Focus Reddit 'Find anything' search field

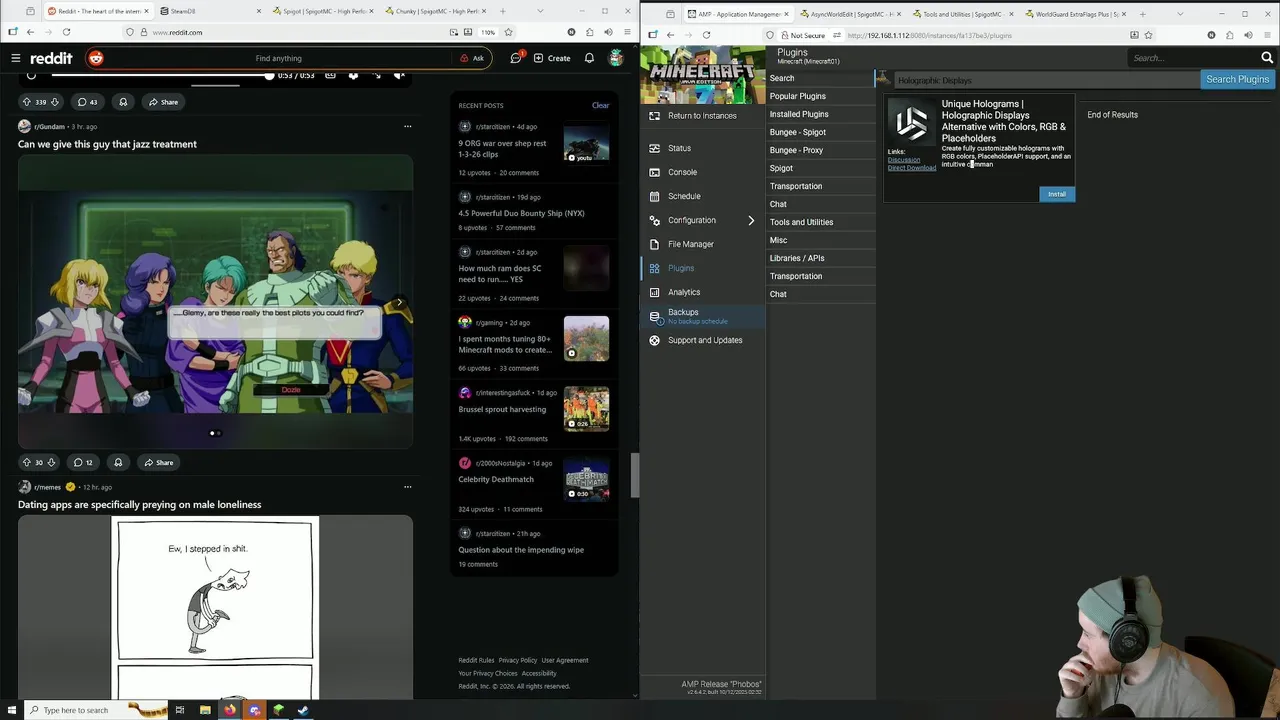click(278, 58)
